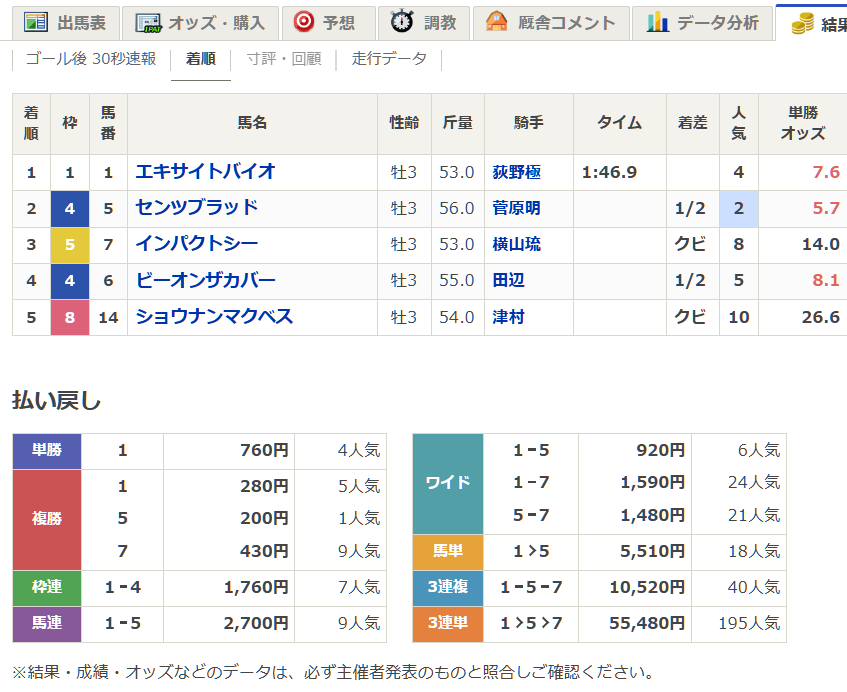Select the 着順 sub-tab
Screen dimensions: 847x692
pos(200,58)
